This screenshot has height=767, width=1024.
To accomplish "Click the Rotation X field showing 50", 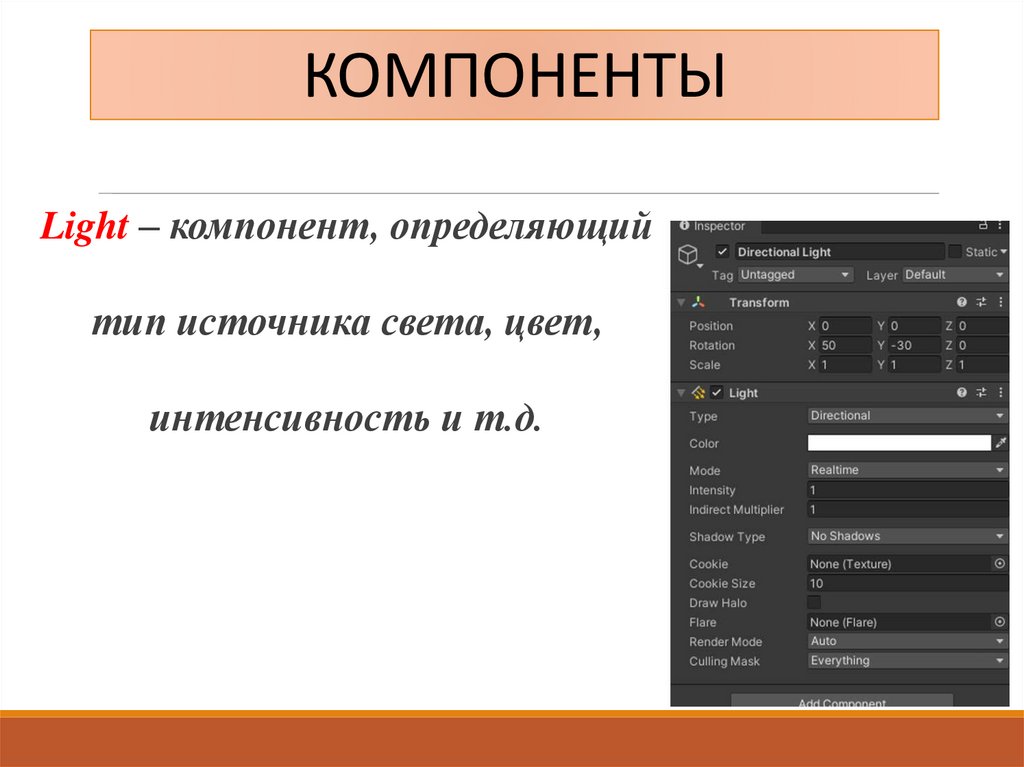I will 845,345.
